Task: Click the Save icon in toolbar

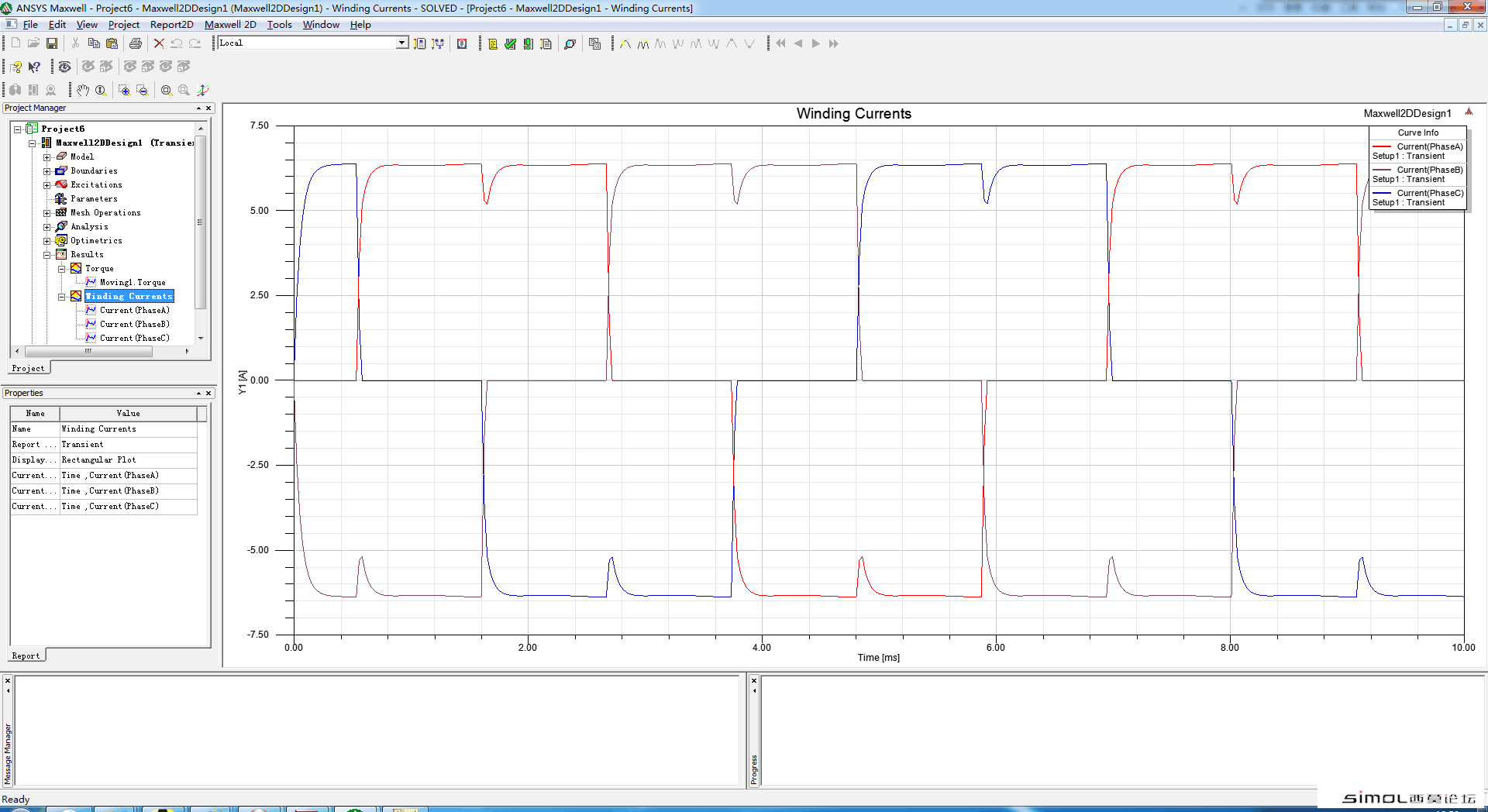Action: pyautogui.click(x=52, y=43)
